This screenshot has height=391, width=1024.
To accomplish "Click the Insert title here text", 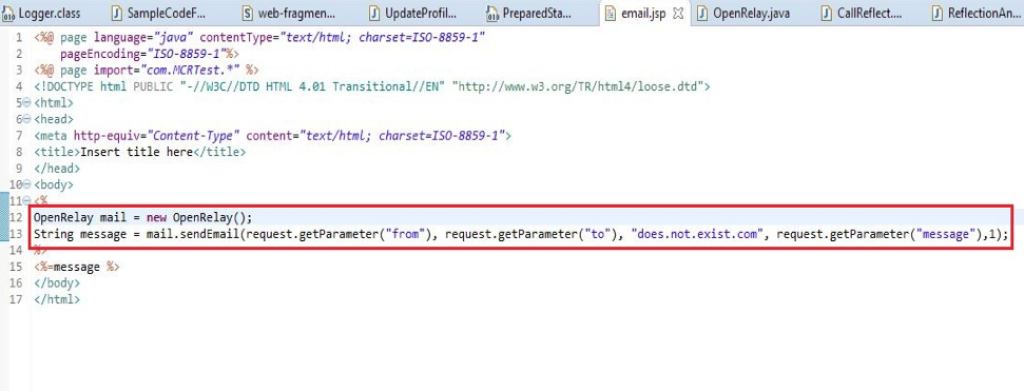I will click(x=136, y=152).
